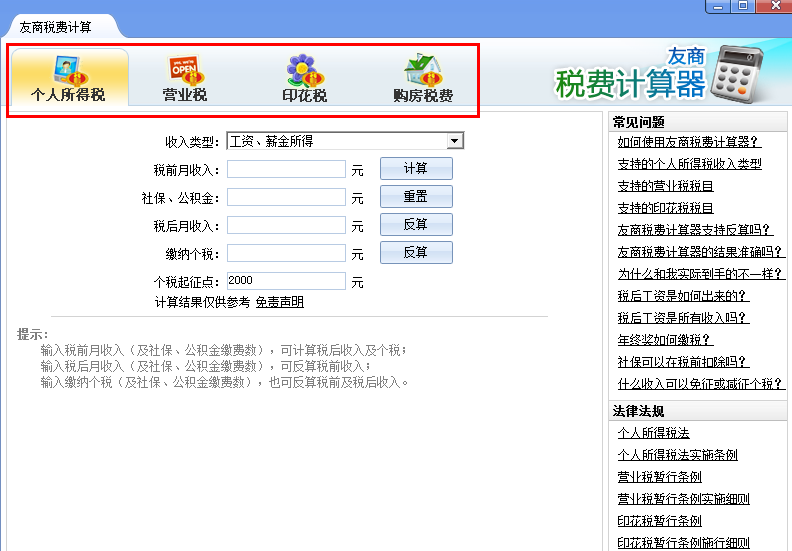Open the 营业税 tab with OPEN sign icon

pos(185,77)
